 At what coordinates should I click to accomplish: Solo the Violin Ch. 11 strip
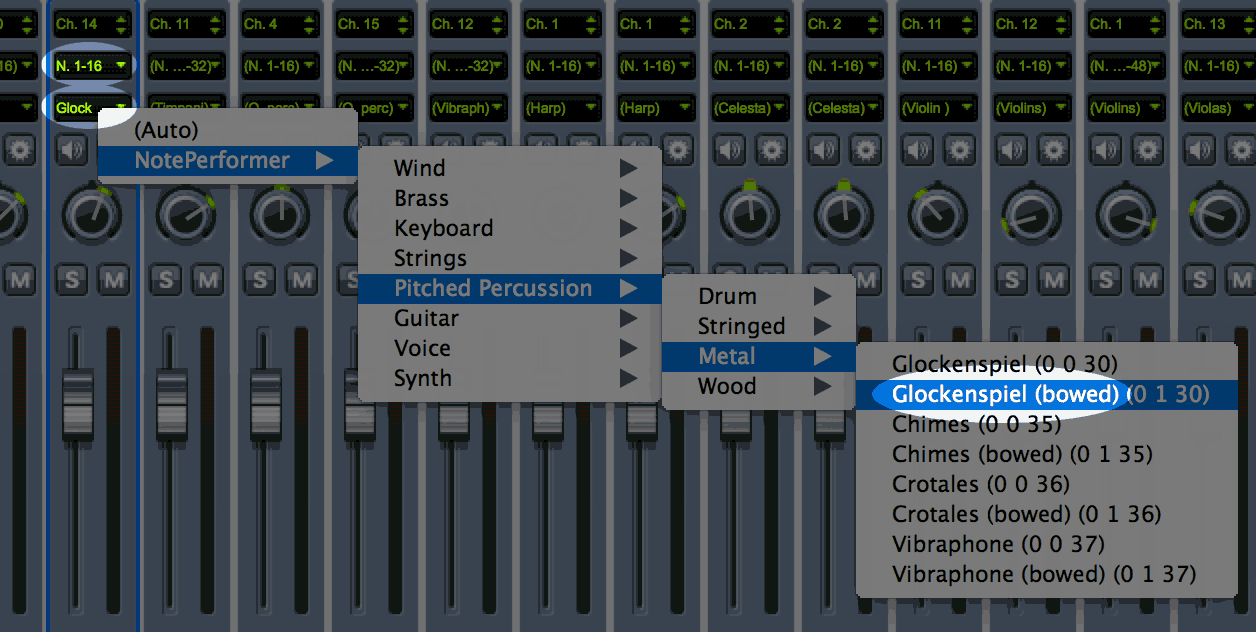[917, 279]
